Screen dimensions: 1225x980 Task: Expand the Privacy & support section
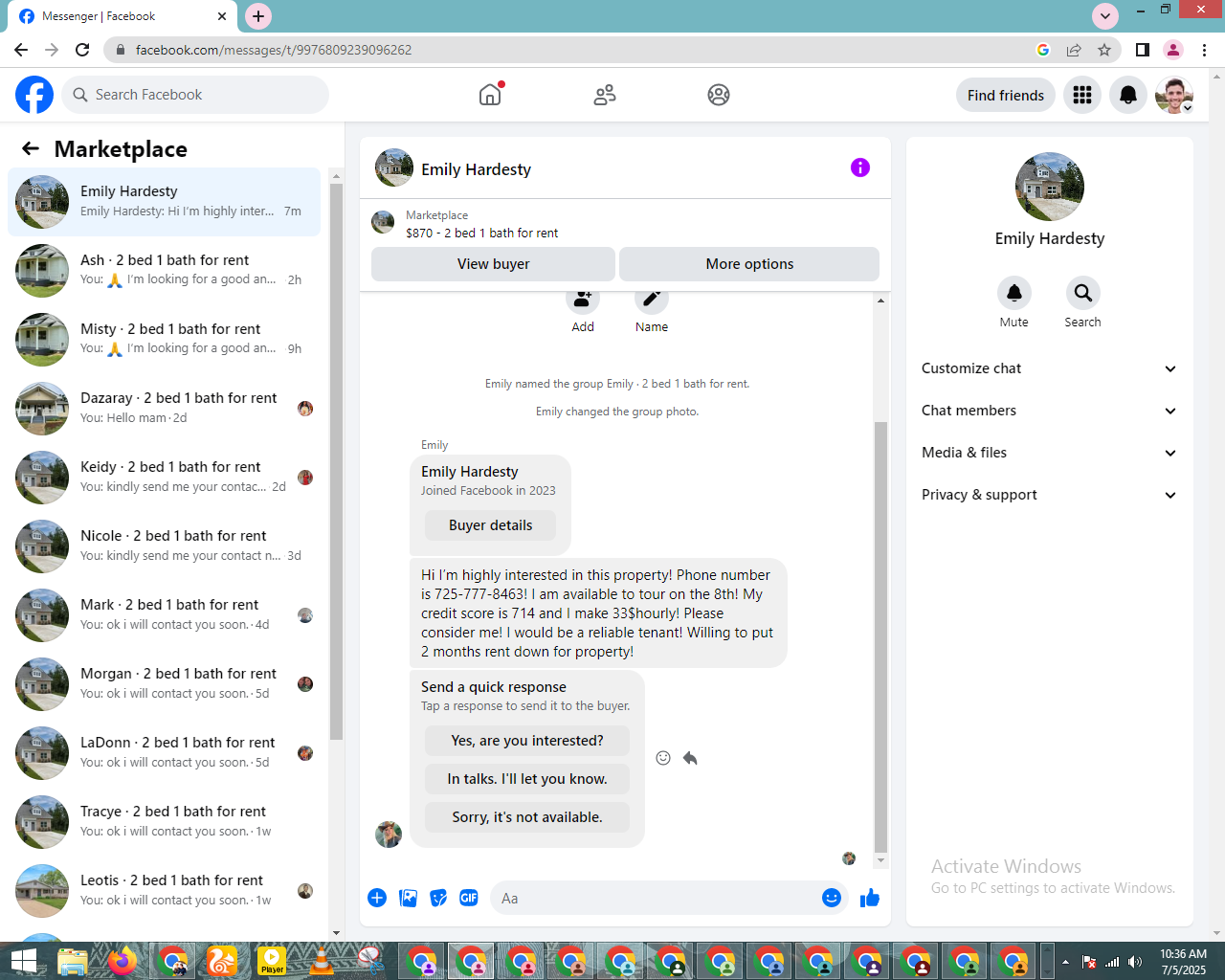pyautogui.click(x=1050, y=495)
